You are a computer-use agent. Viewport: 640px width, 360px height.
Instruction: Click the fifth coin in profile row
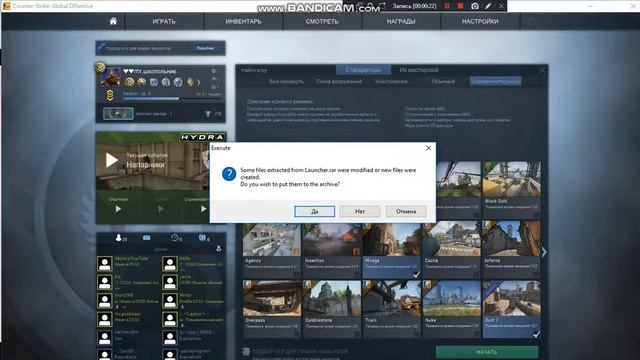coord(178,82)
